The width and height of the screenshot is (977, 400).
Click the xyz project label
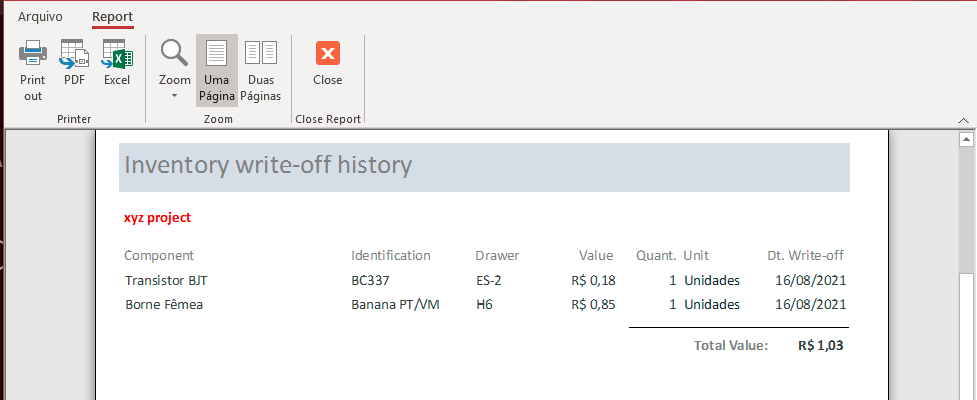pyautogui.click(x=158, y=218)
